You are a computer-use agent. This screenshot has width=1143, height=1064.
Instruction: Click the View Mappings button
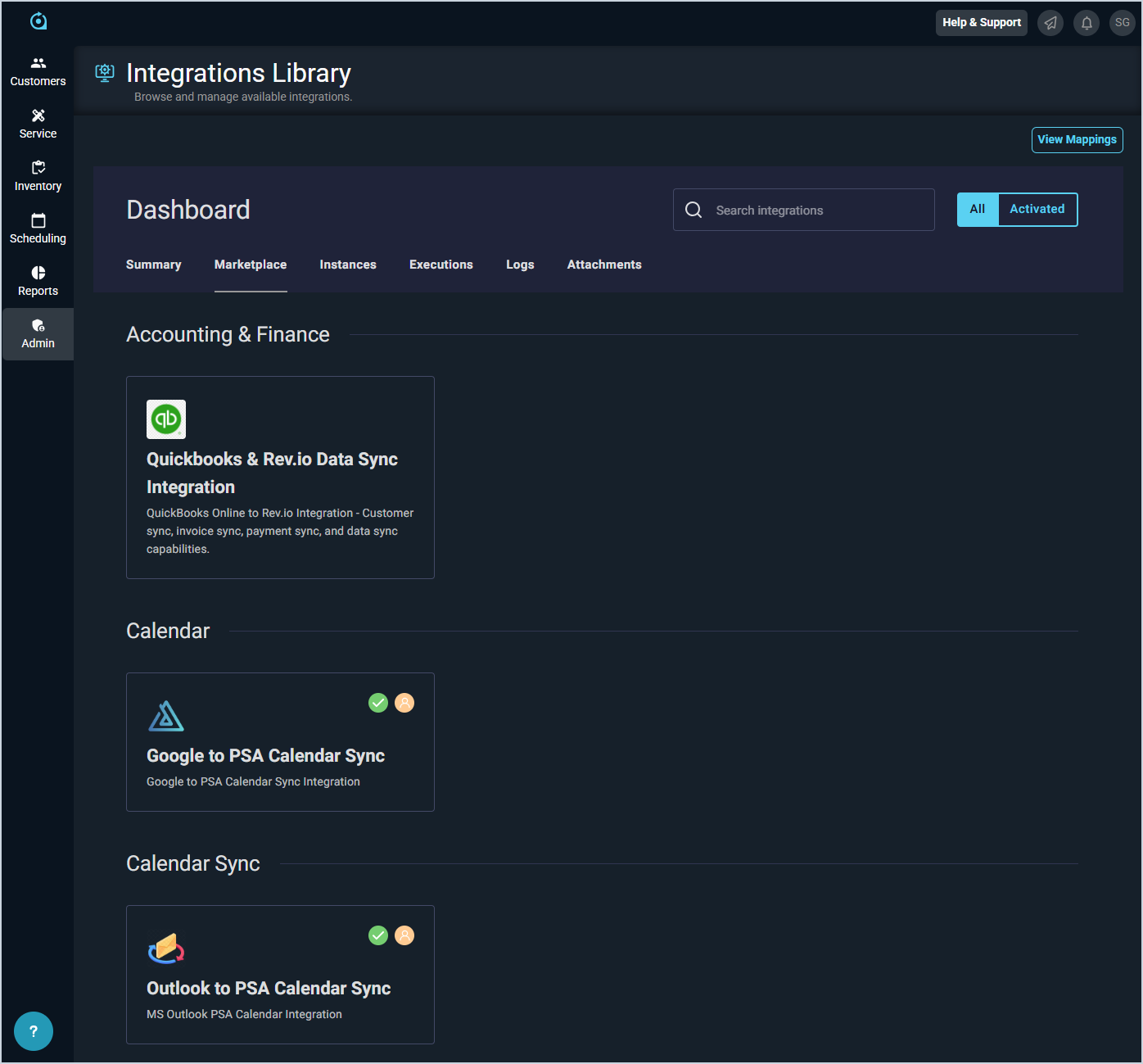pos(1077,140)
